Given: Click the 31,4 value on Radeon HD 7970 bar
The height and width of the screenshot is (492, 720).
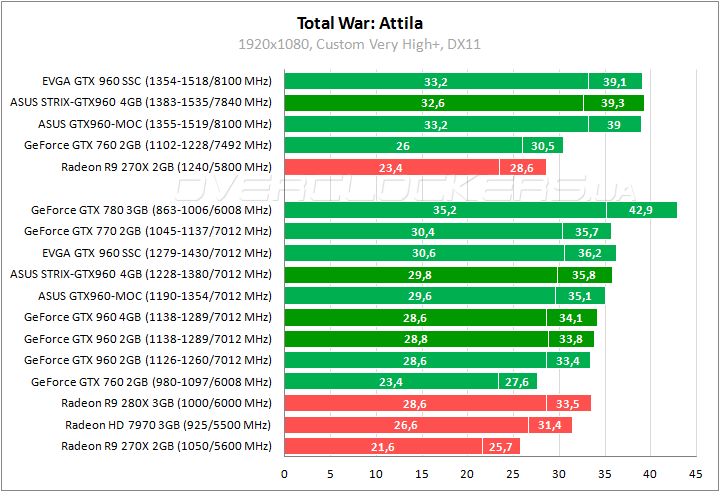Looking at the screenshot, I should coord(550,425).
